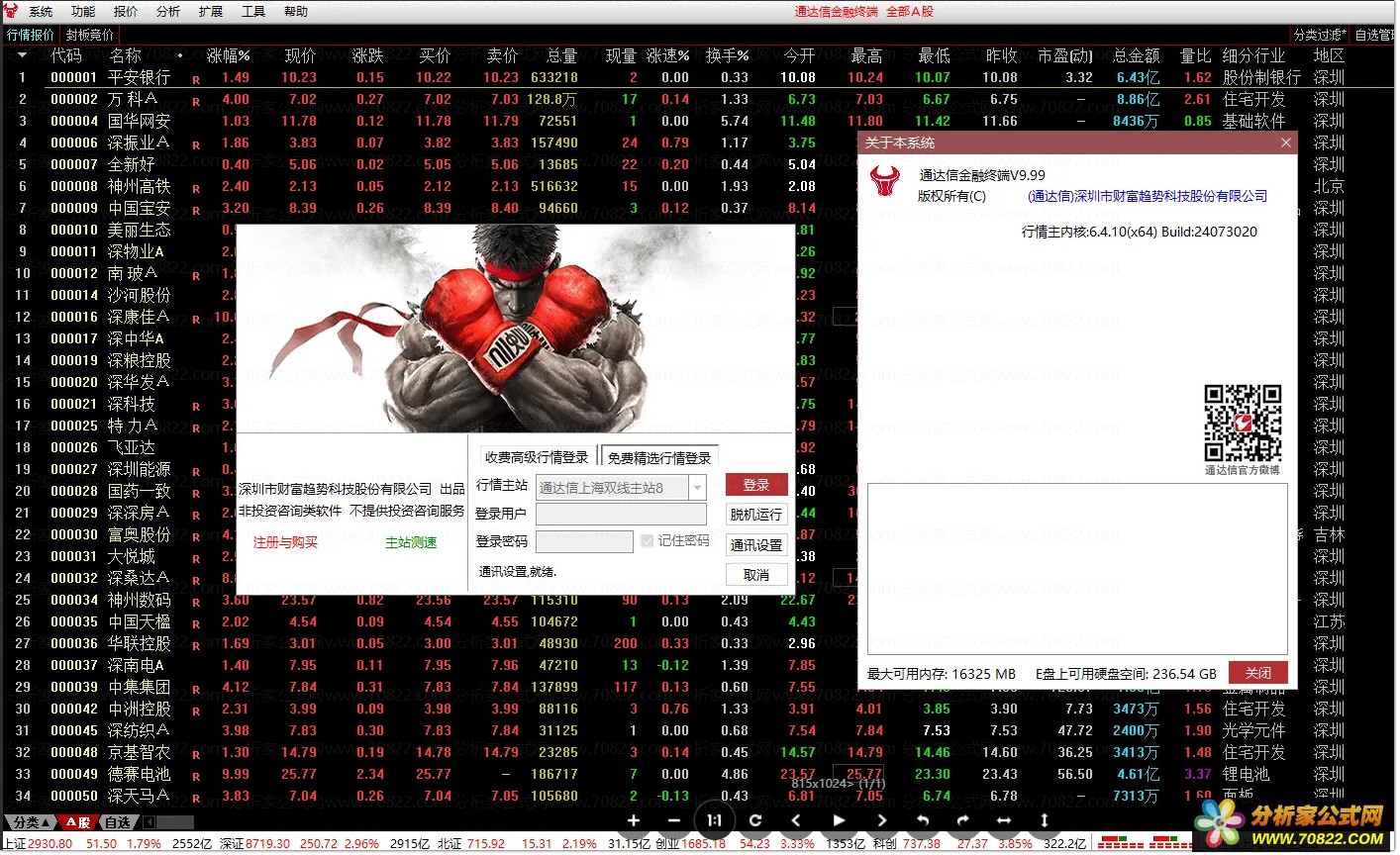Open the 报价 menu

(126, 12)
